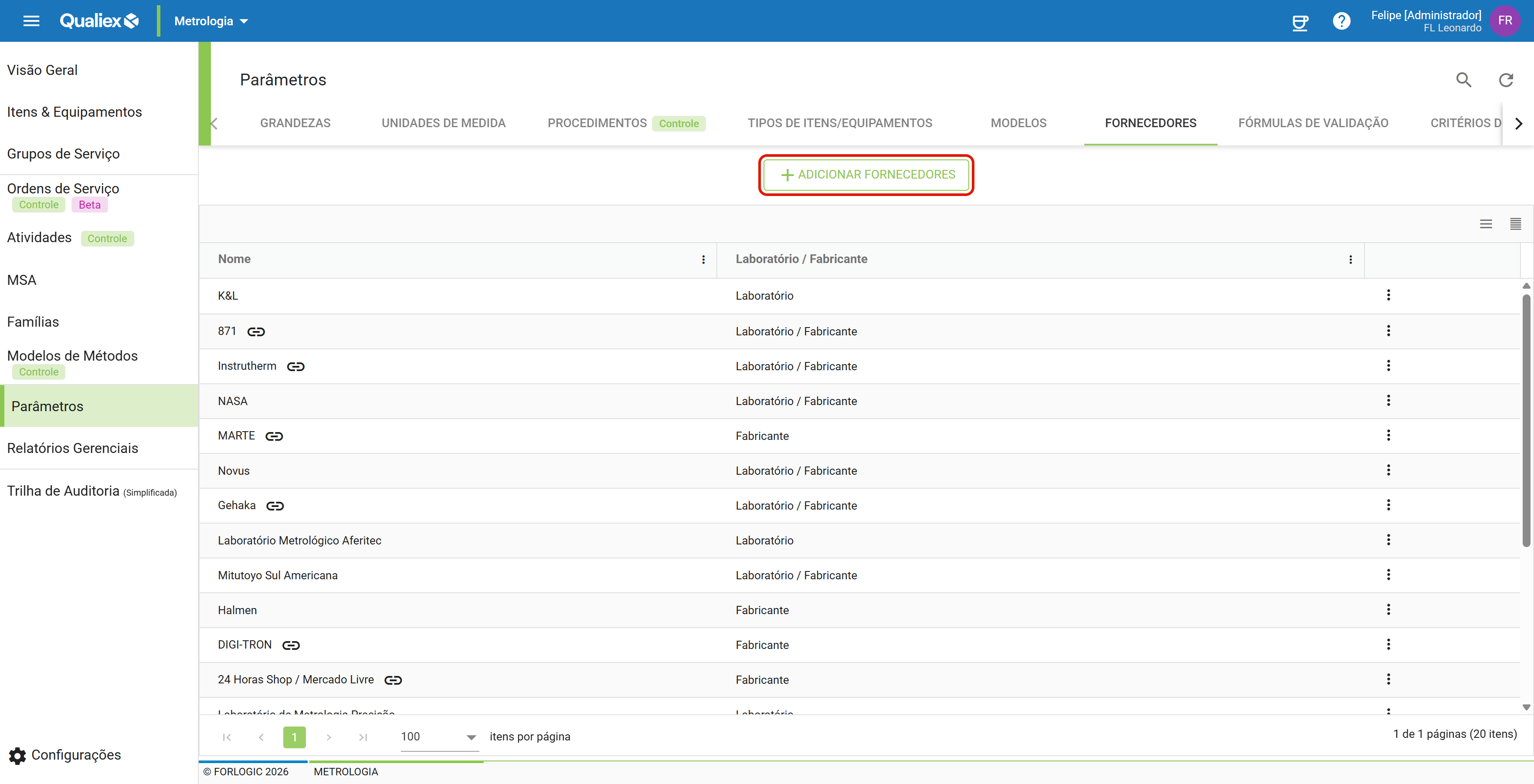Sort by the Nome column header

coord(234,259)
